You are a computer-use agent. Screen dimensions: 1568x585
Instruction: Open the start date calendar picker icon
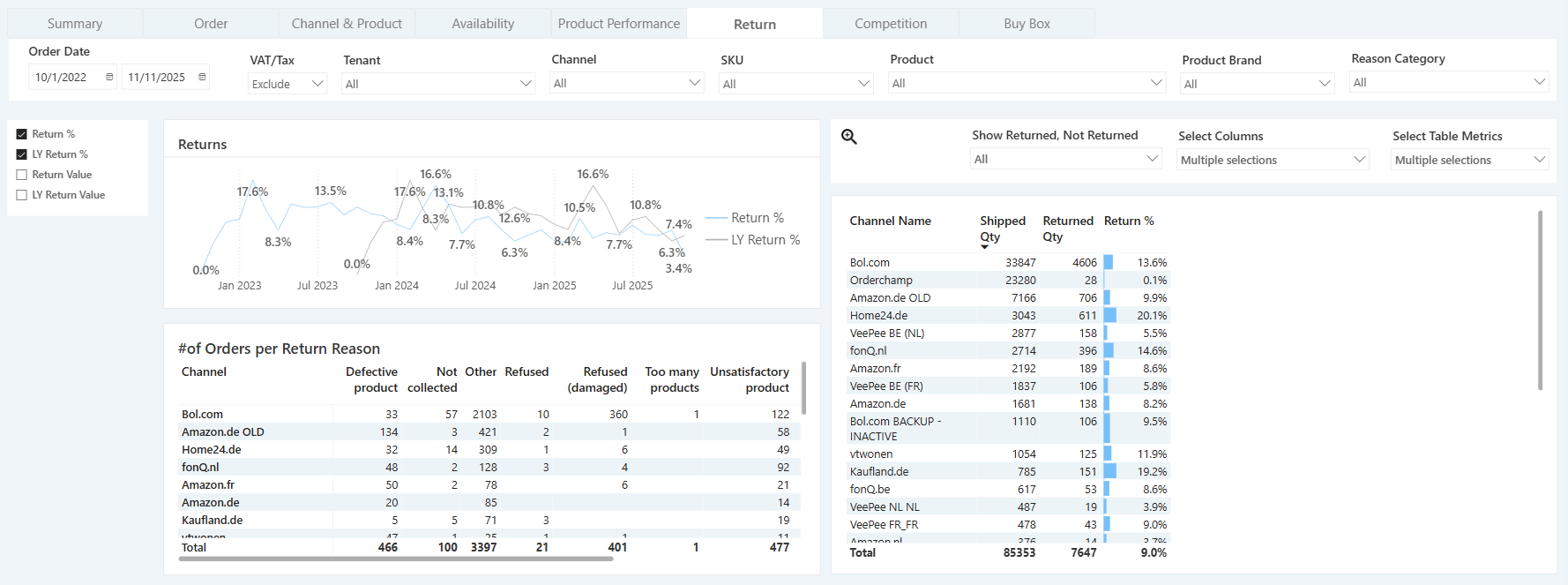109,77
